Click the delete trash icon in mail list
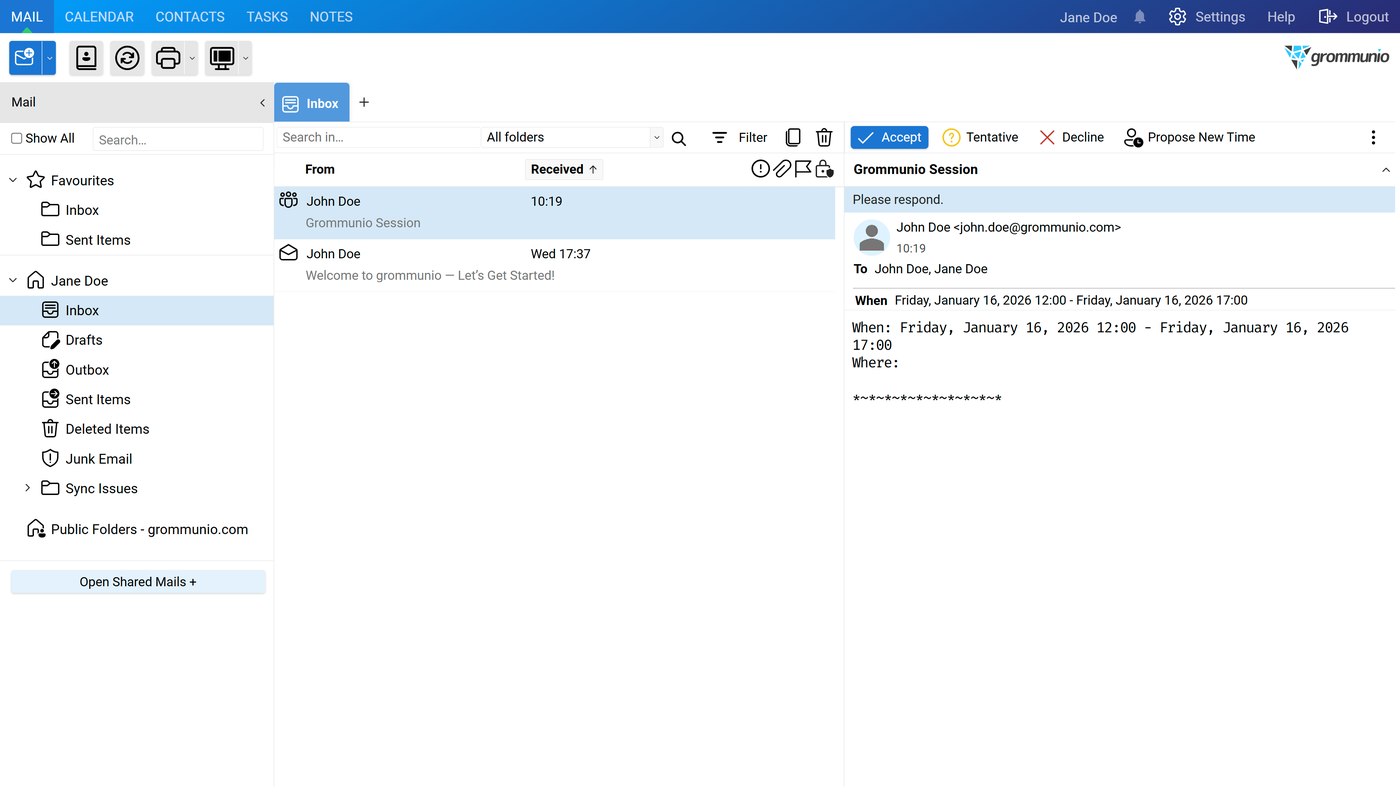This screenshot has width=1400, height=788. tap(824, 138)
